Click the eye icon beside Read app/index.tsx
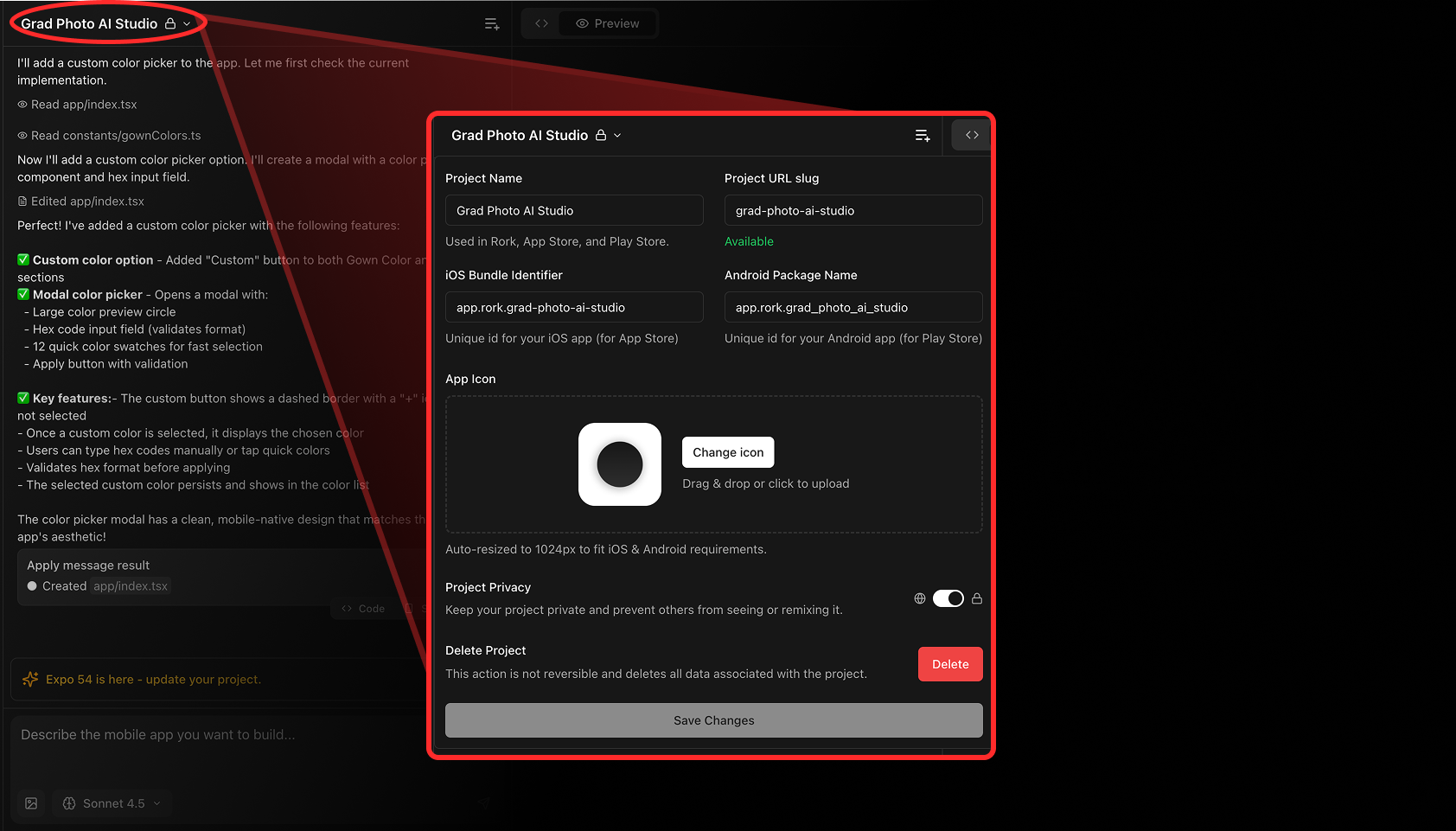The width and height of the screenshot is (1456, 831). point(22,105)
